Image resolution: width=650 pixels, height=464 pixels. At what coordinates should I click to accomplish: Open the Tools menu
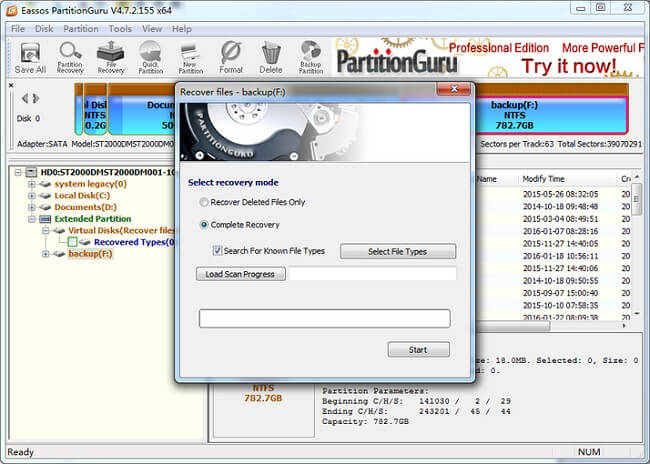120,29
